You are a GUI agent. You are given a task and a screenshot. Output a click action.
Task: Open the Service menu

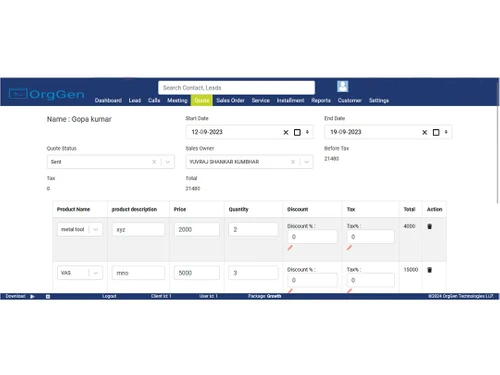(x=260, y=100)
